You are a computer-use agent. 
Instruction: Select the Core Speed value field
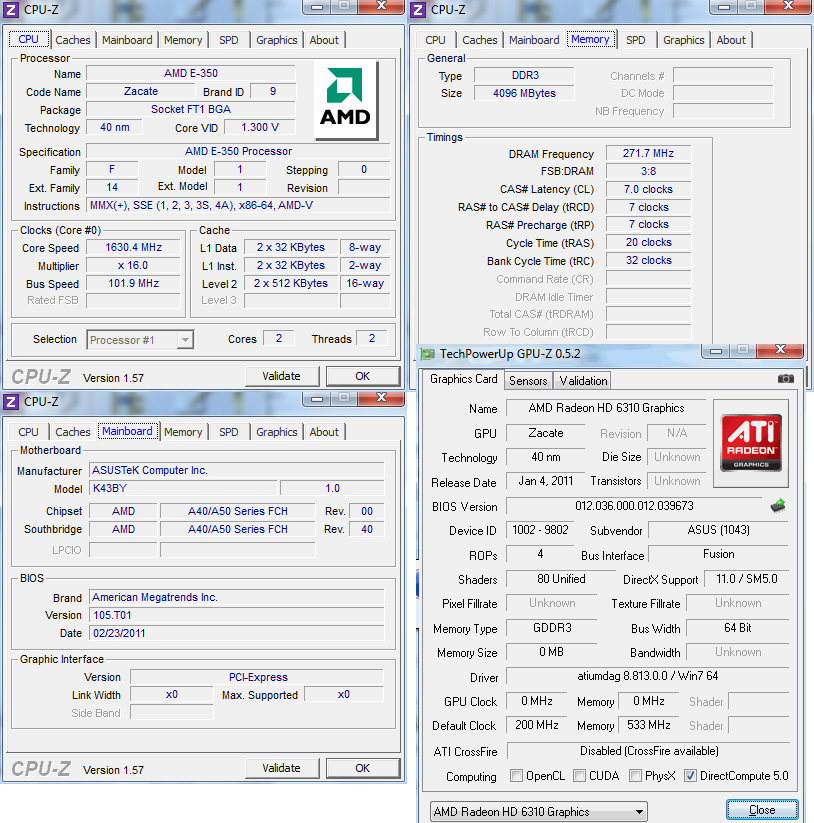coord(132,248)
